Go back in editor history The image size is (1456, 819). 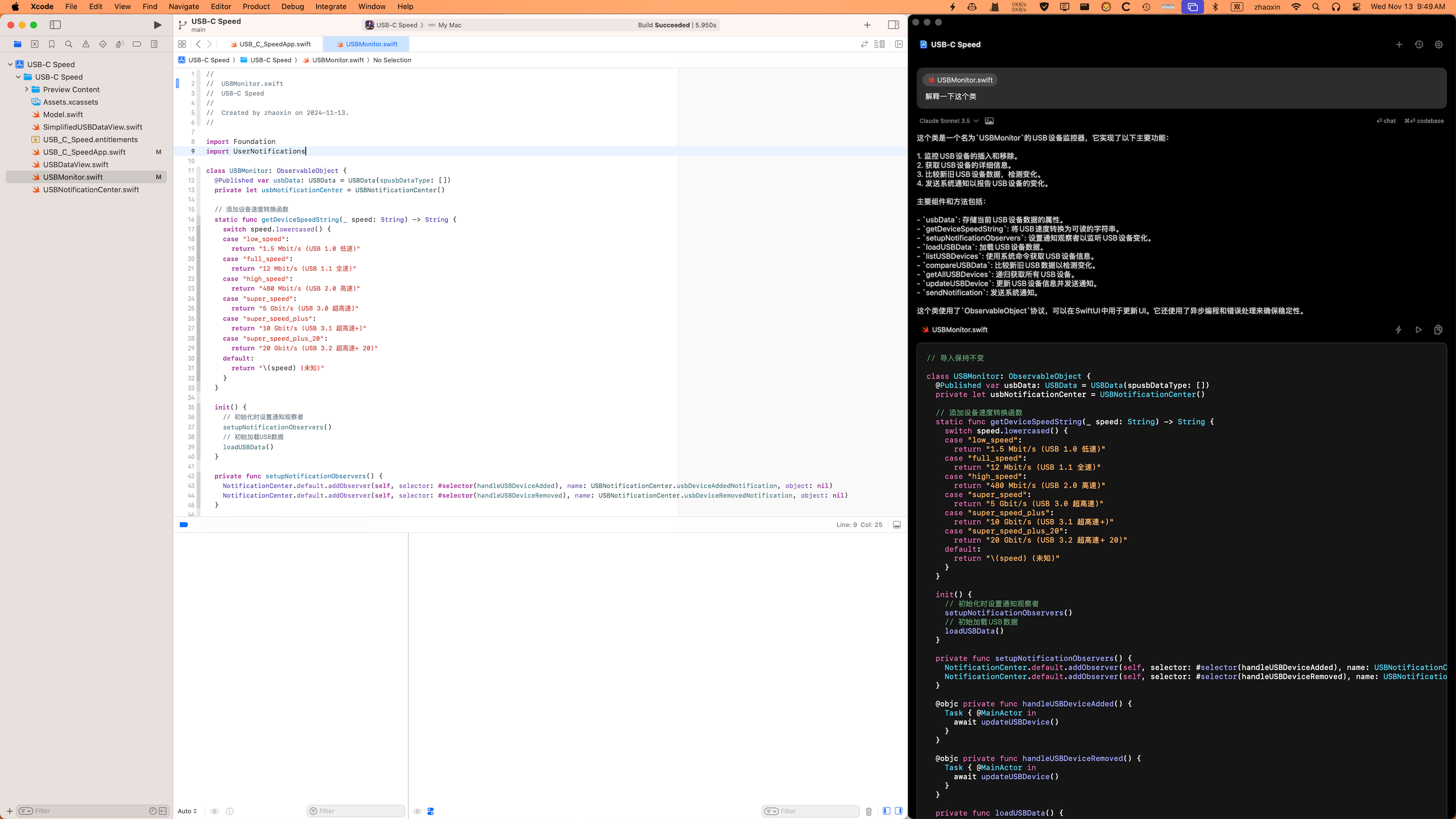198,44
